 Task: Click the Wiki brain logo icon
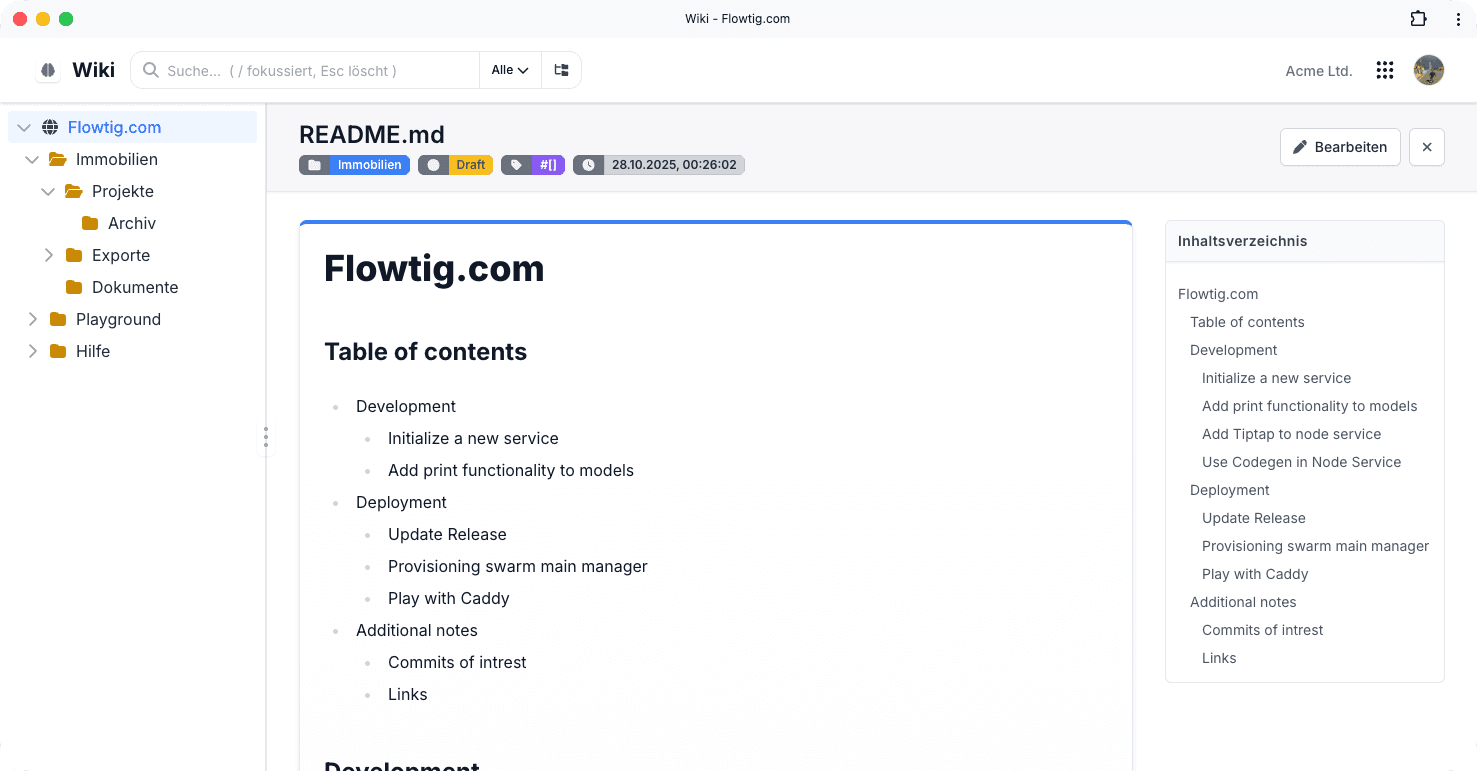coord(48,70)
